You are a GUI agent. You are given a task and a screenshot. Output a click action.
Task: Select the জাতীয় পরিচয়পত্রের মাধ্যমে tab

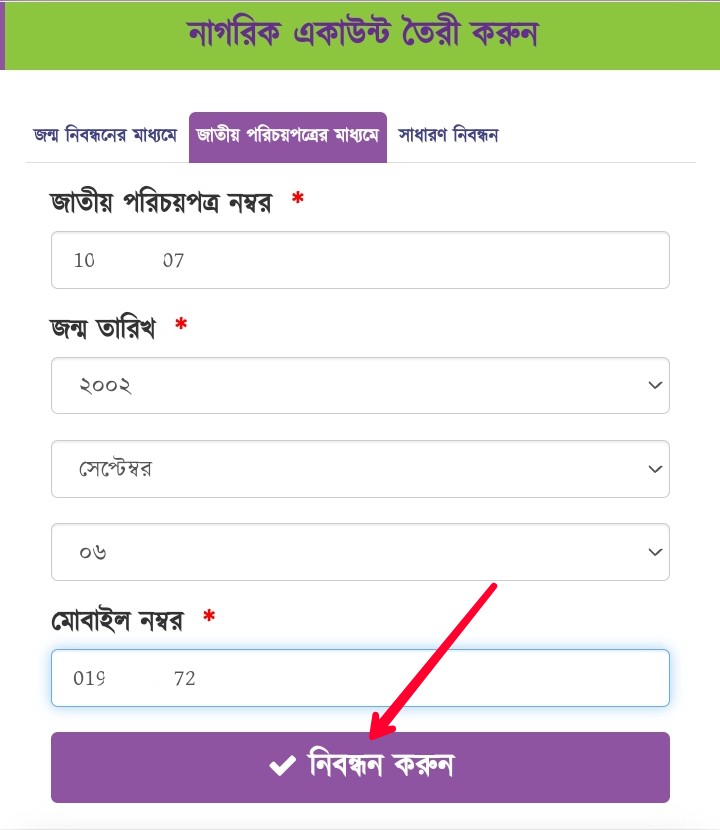[288, 136]
